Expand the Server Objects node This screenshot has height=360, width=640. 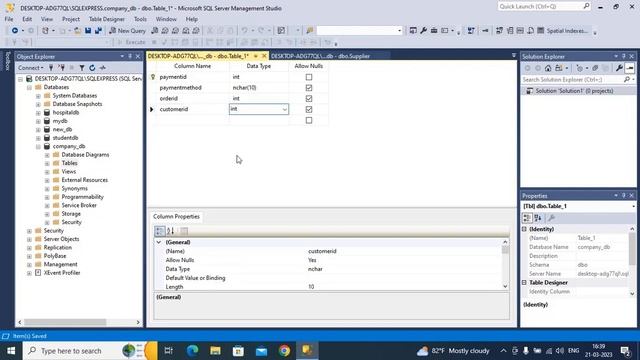click(29, 239)
